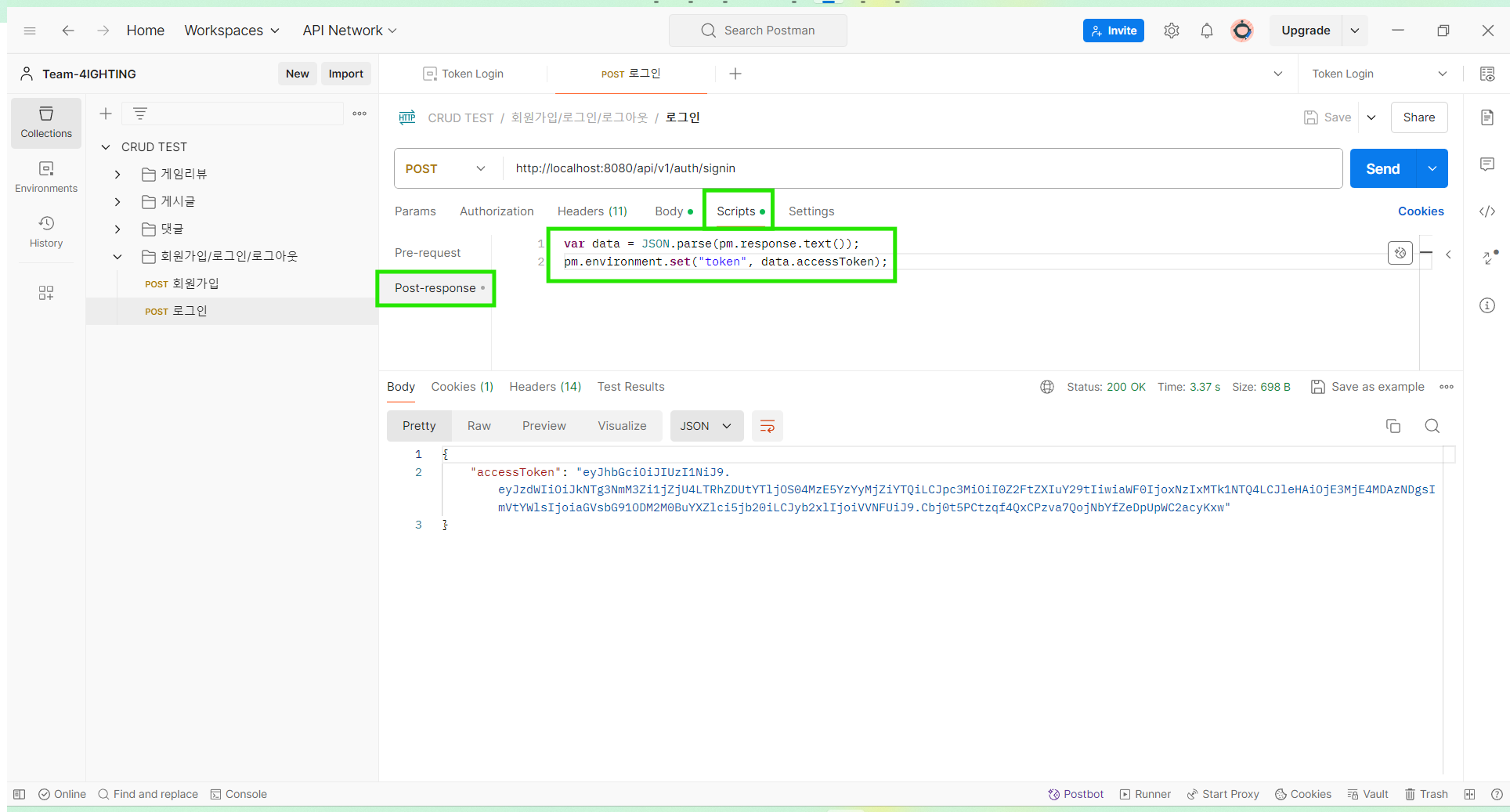This screenshot has height=812, width=1510.
Task: Open the Settings request tab
Action: (x=811, y=211)
